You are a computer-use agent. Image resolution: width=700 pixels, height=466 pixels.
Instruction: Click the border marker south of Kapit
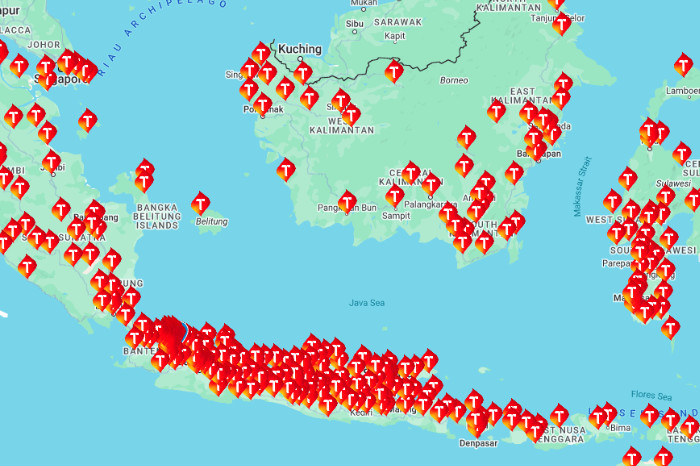(x=394, y=71)
